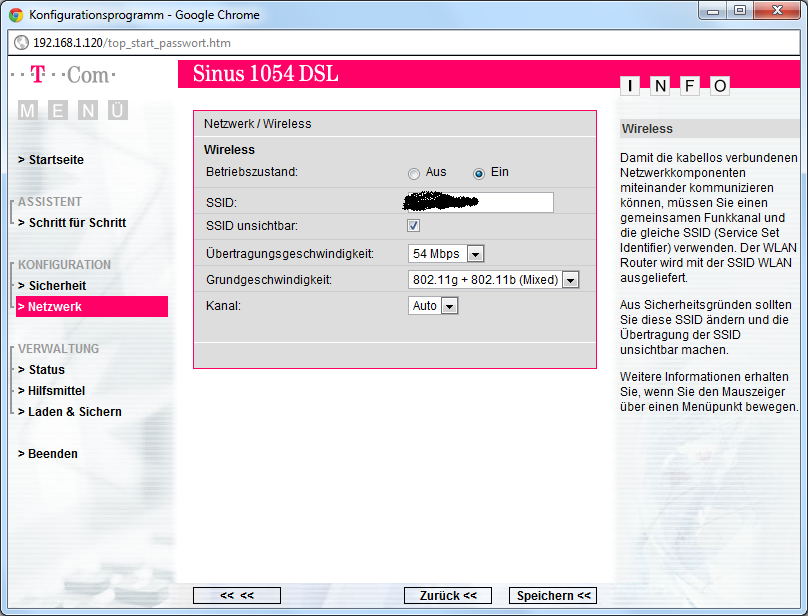Select the Ein radio button
808x616 pixels.
[479, 174]
